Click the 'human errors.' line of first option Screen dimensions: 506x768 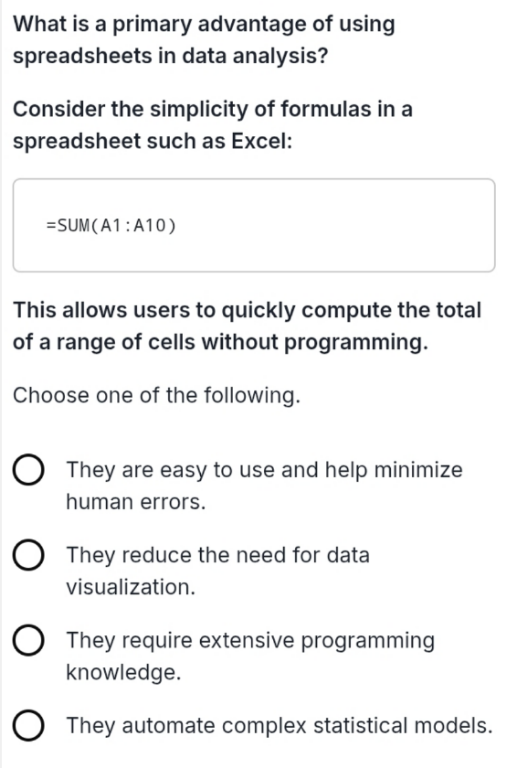click(136, 502)
